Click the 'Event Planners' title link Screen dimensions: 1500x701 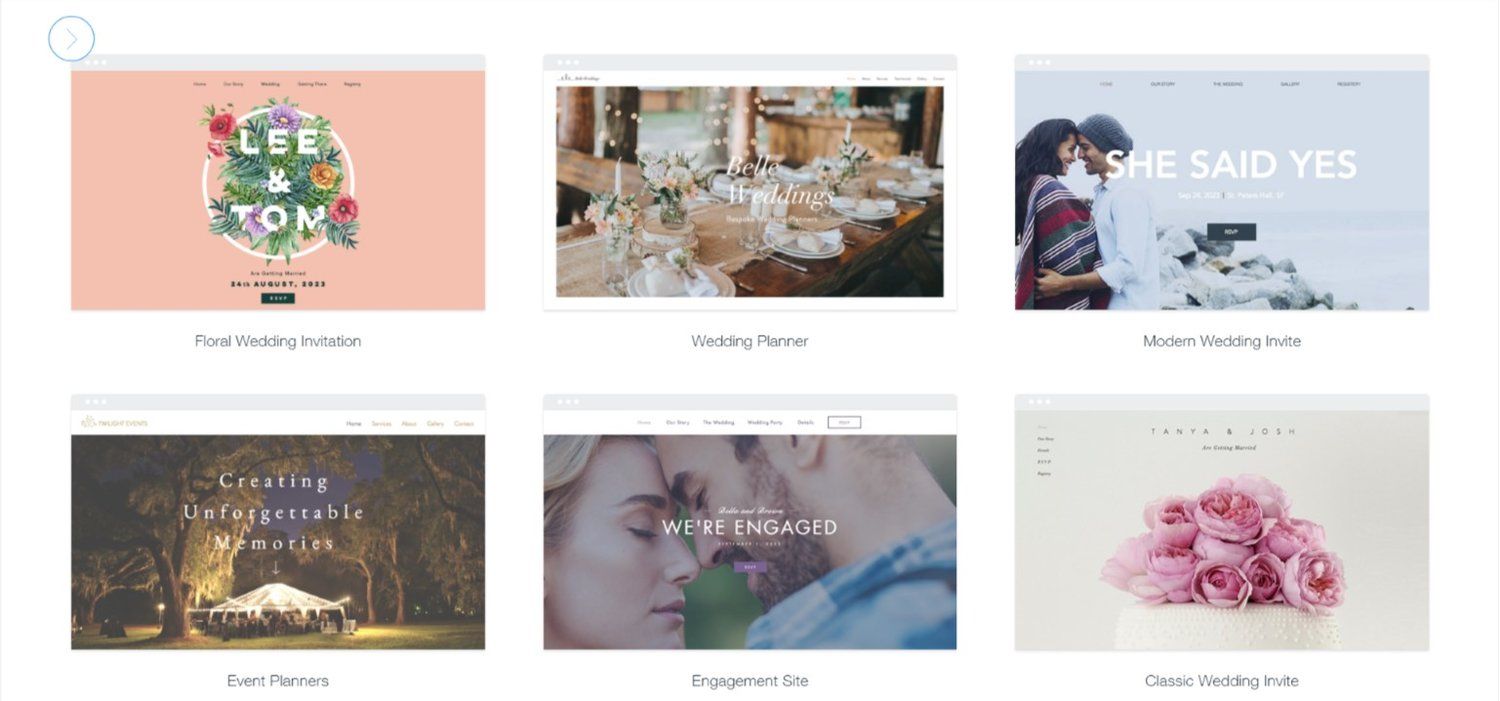[x=278, y=681]
